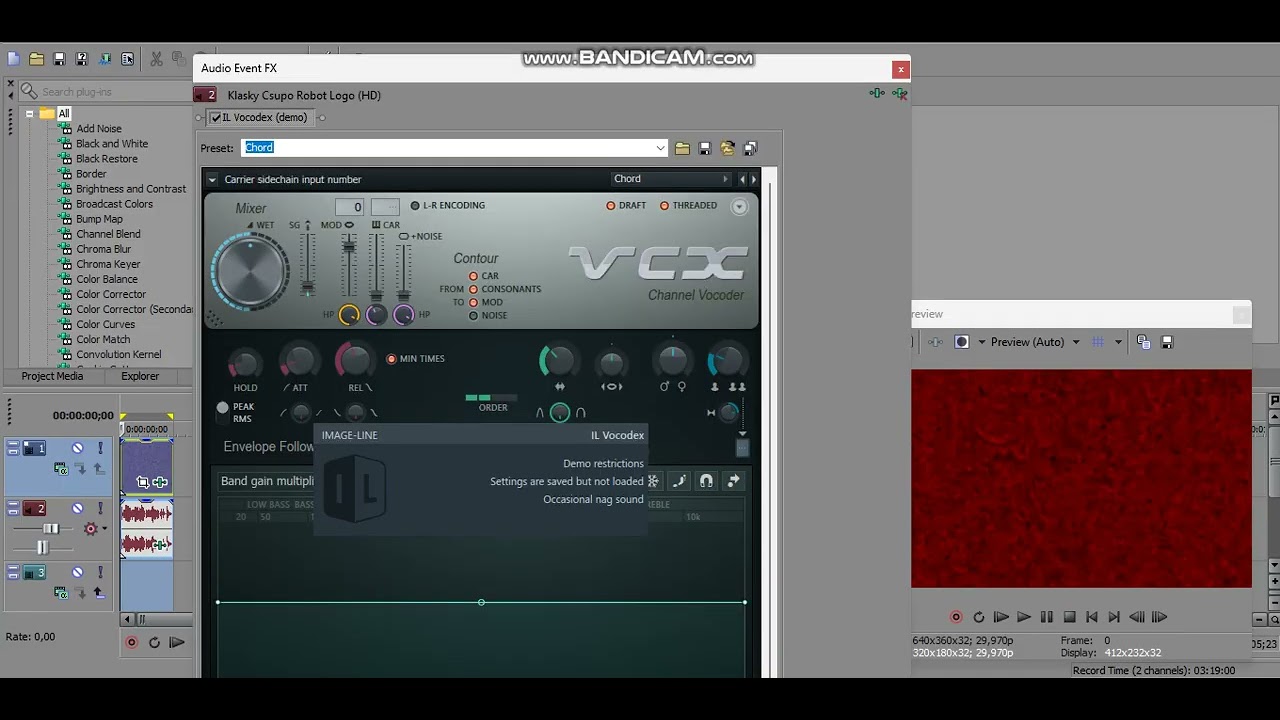Click the HOLD knob
1280x720 pixels.
(245, 364)
